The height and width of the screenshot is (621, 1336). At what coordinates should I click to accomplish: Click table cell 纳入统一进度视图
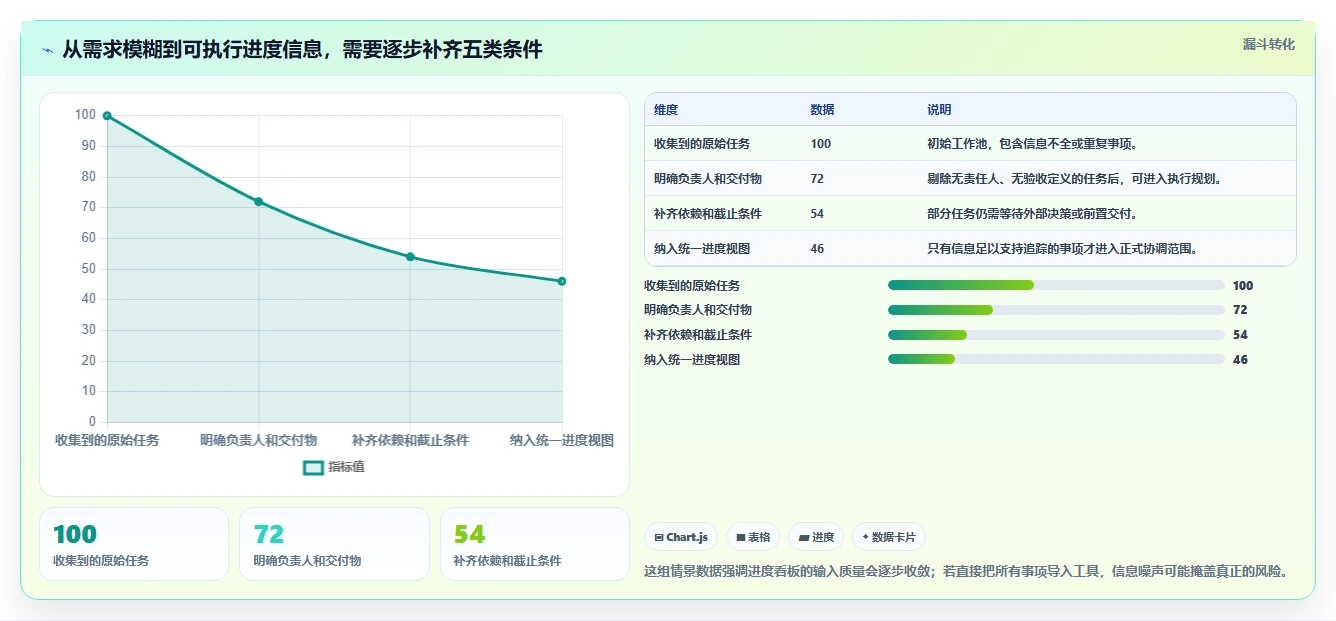[702, 249]
